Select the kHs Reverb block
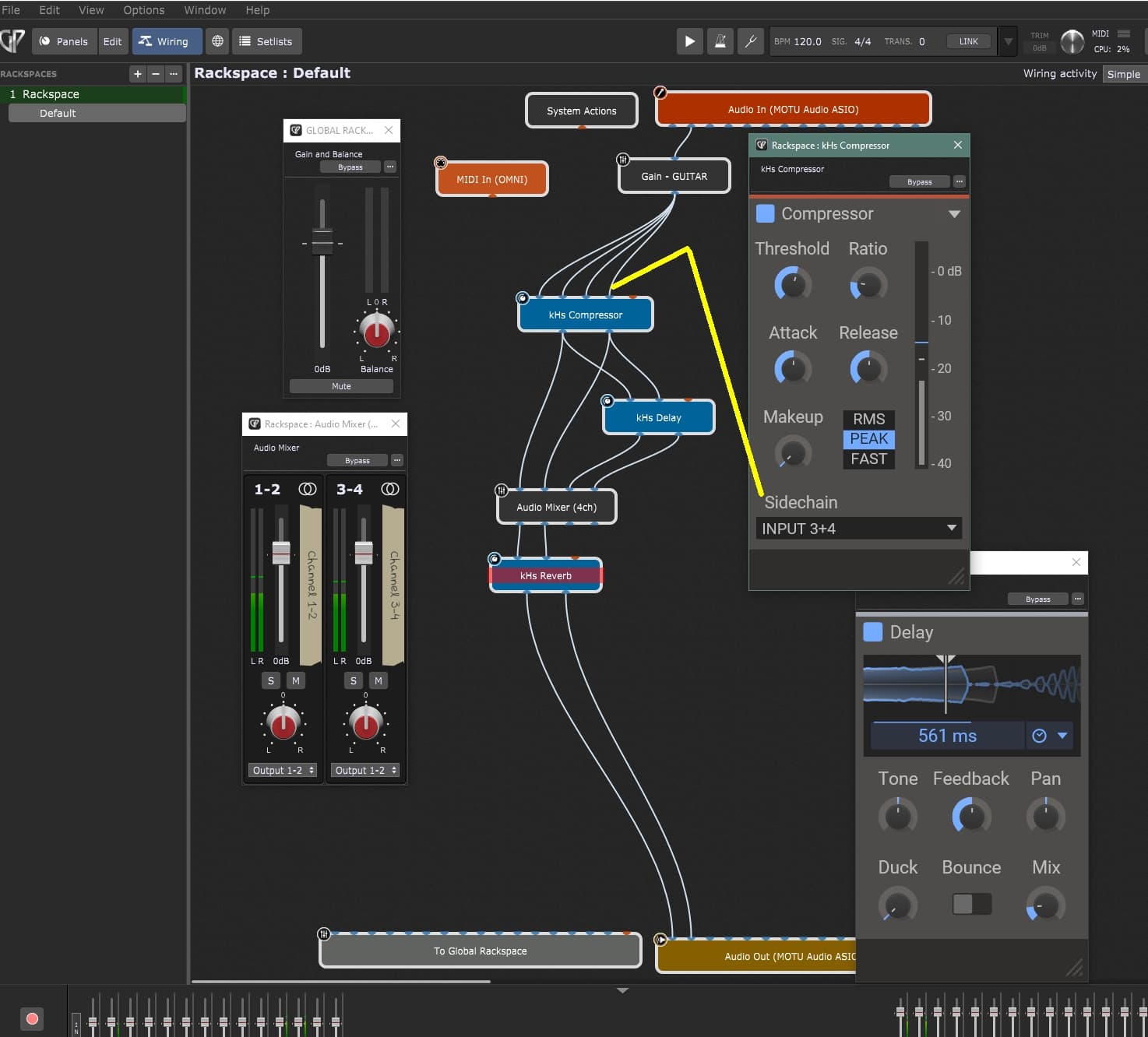 pyautogui.click(x=546, y=575)
